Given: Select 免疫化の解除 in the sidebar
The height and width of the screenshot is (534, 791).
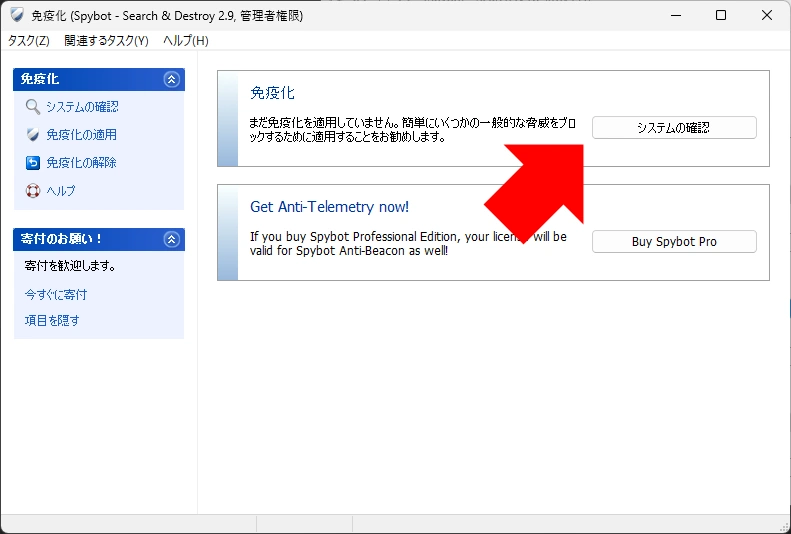Looking at the screenshot, I should coord(81,163).
